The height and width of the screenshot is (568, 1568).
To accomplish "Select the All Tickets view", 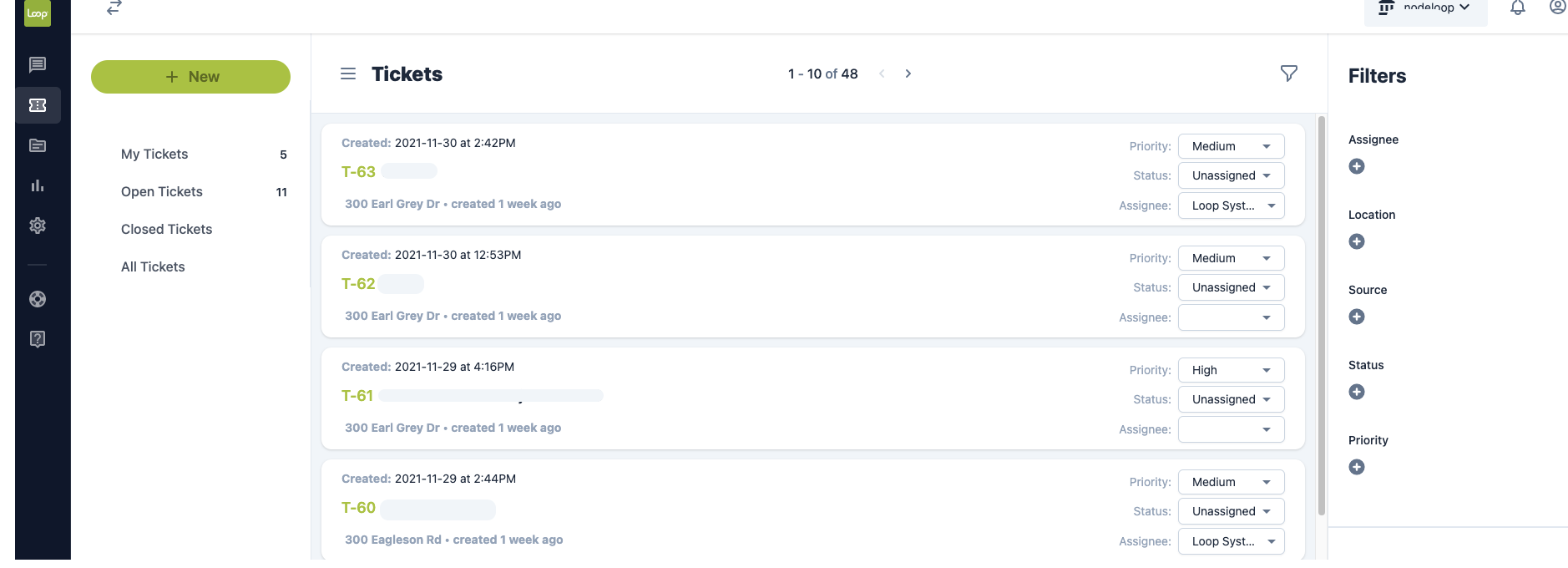I will pyautogui.click(x=153, y=266).
